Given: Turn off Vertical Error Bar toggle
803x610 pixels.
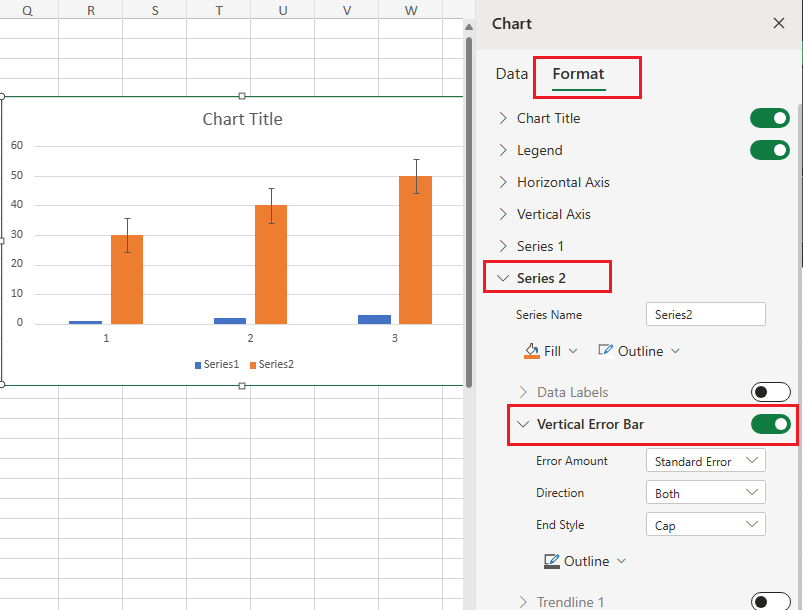Looking at the screenshot, I should click(x=771, y=424).
